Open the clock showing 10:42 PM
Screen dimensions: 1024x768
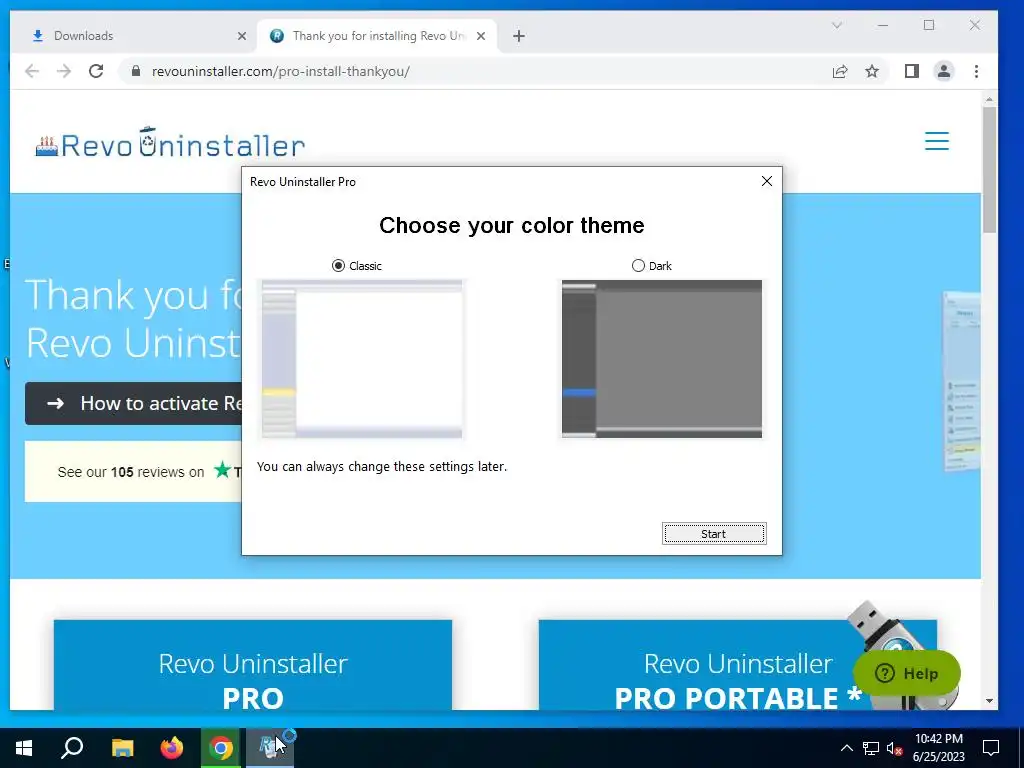pos(938,748)
